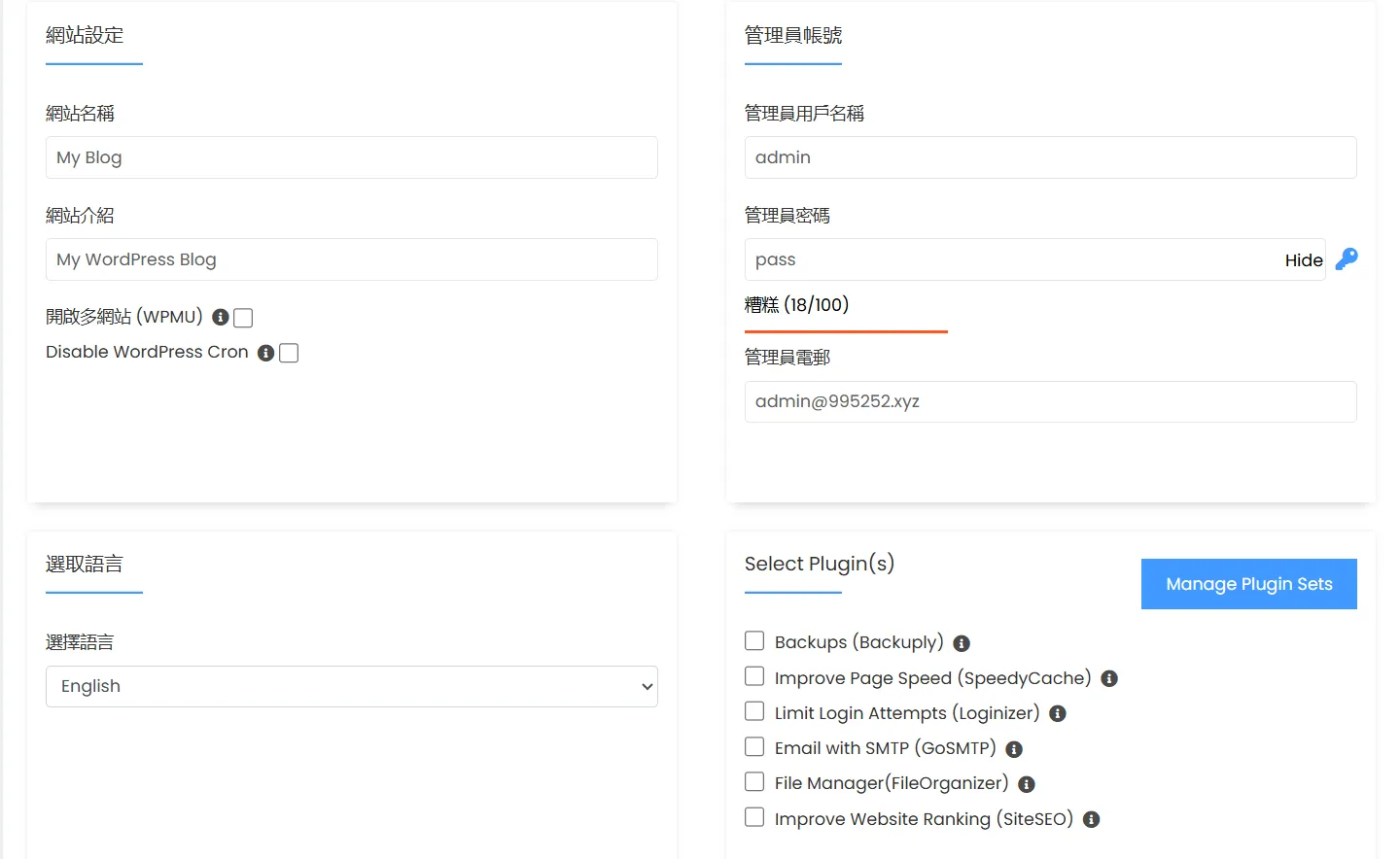
Task: Enable the 開啟多網站 (WPMU) checkbox
Action: tap(242, 317)
